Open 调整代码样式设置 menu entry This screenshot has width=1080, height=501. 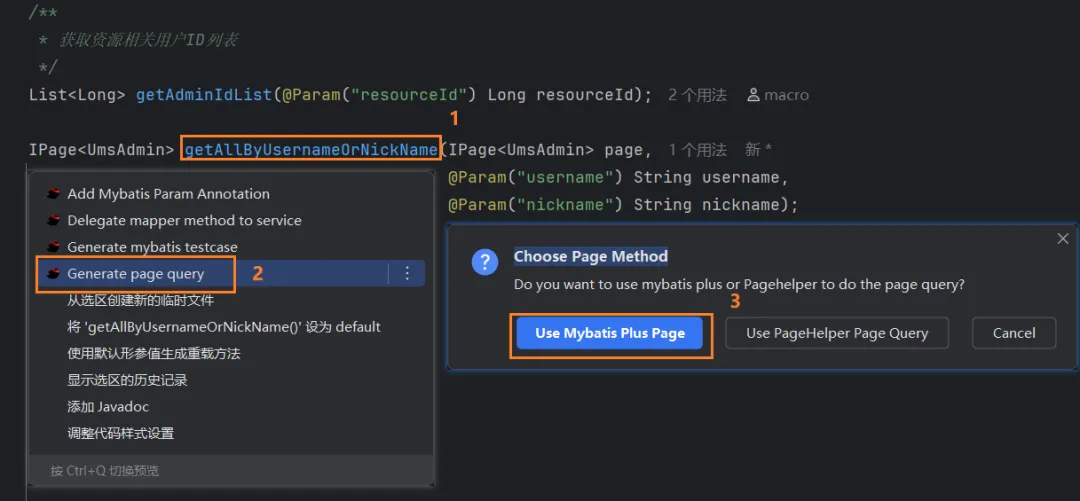point(120,433)
